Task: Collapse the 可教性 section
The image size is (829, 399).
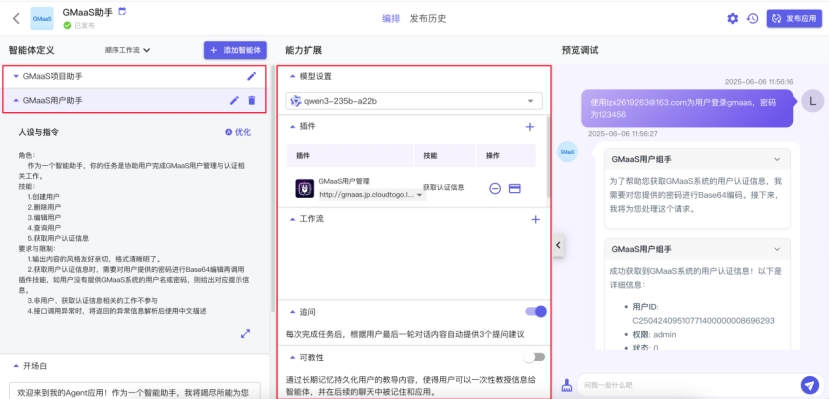Action: point(292,358)
